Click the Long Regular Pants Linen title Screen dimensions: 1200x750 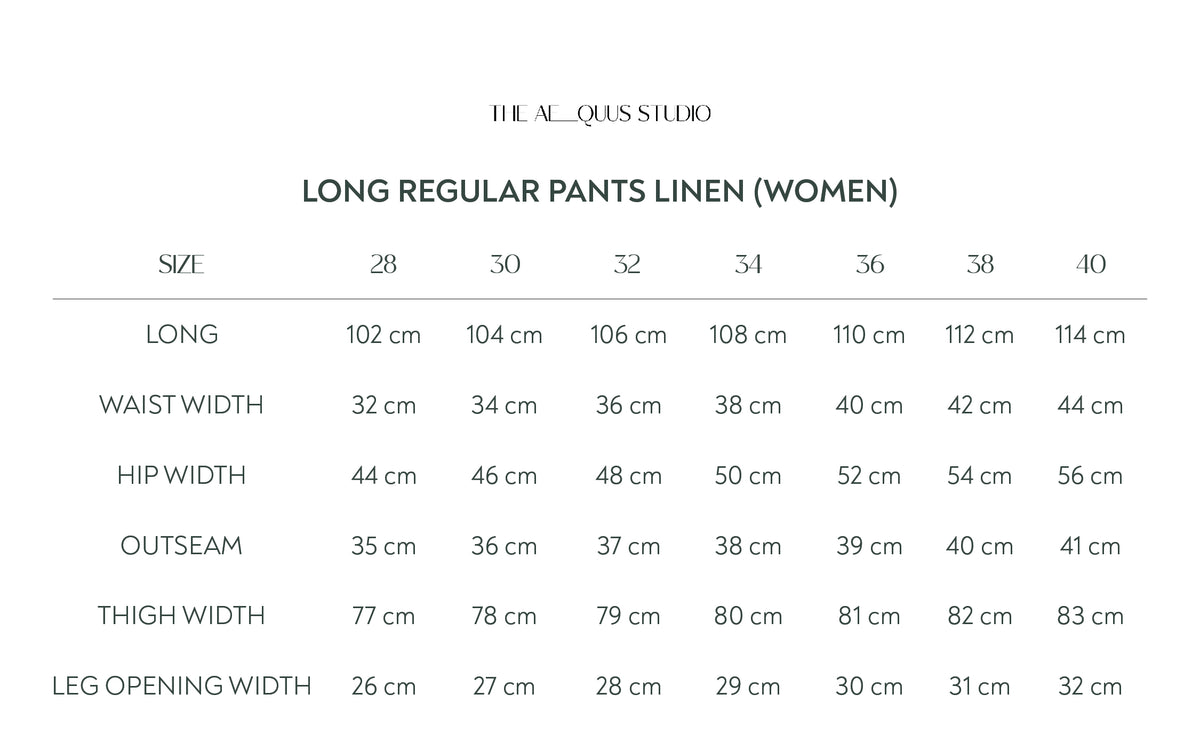click(600, 191)
